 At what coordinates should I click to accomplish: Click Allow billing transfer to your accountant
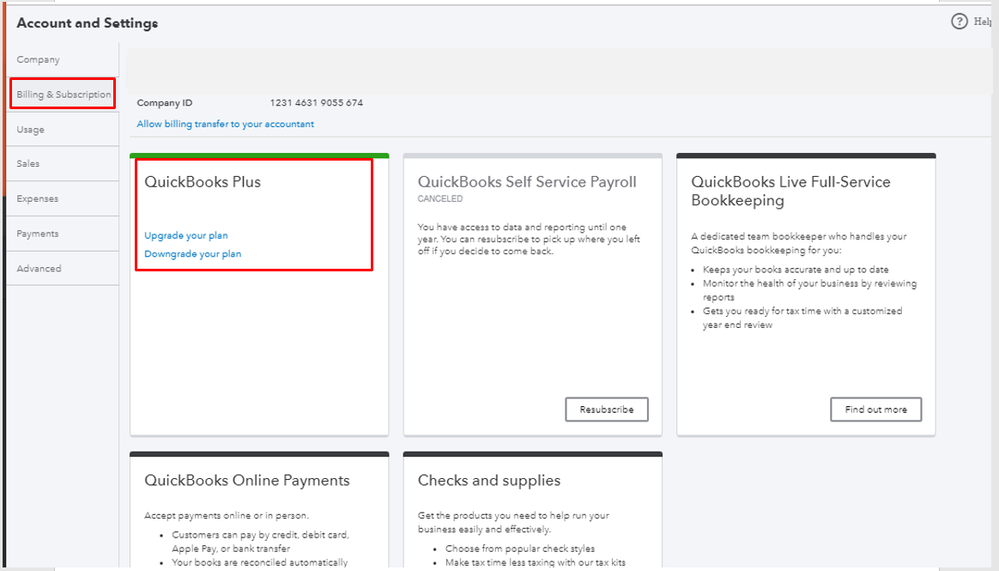tap(226, 124)
